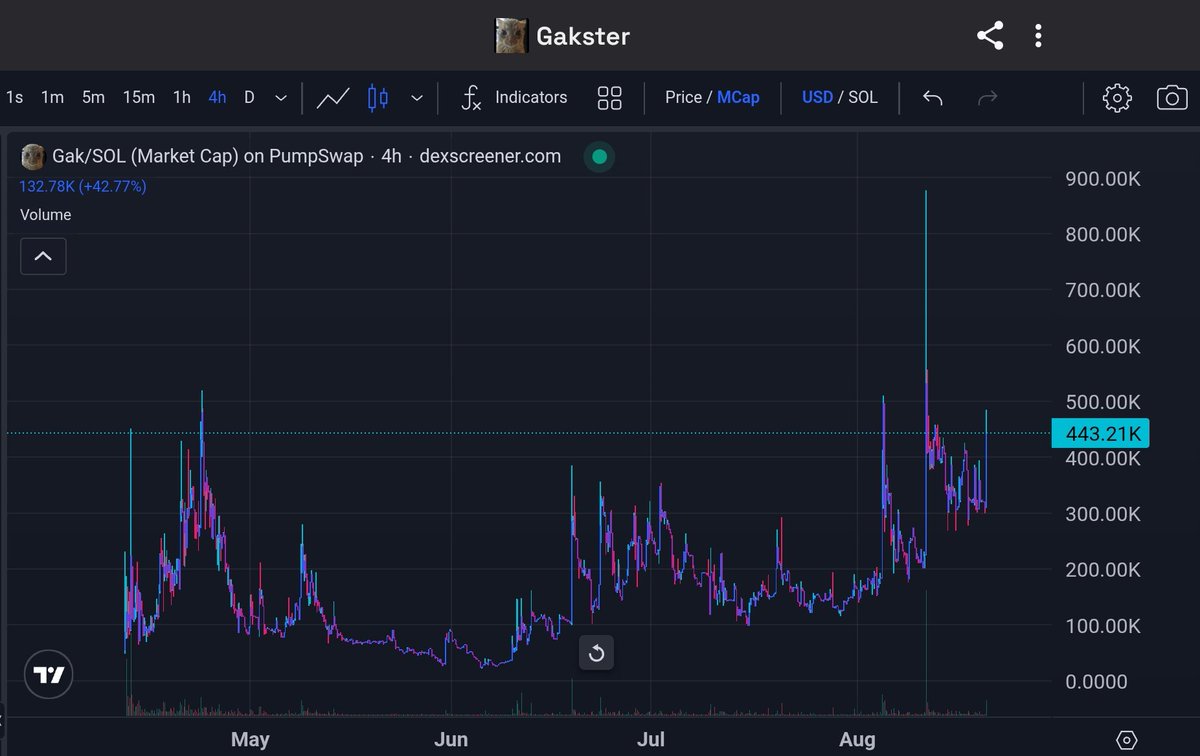The width and height of the screenshot is (1200, 756).
Task: Click the 132.78K (+42.77%) value
Action: point(83,186)
